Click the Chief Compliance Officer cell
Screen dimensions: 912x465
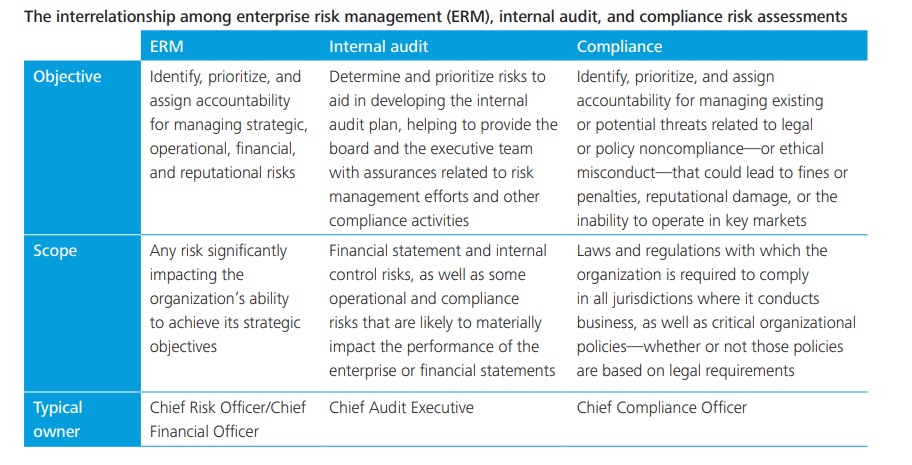(x=662, y=407)
